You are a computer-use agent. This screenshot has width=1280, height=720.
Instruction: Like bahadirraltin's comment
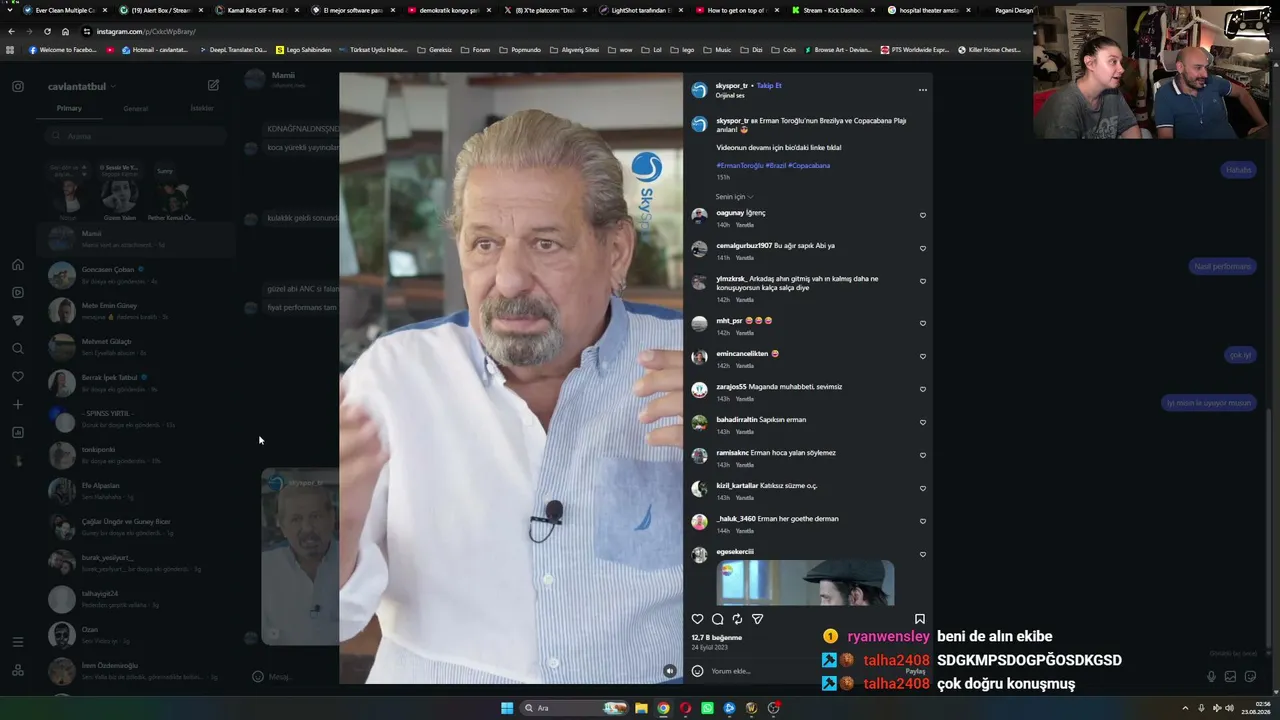coord(922,422)
